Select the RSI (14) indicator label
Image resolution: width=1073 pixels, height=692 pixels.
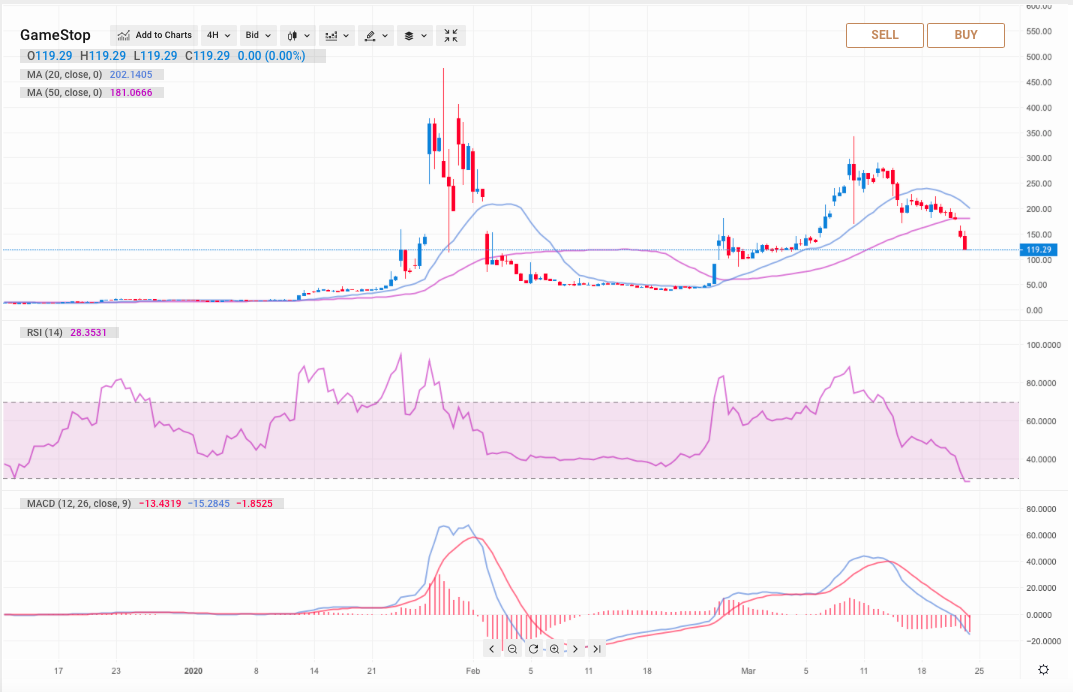[x=45, y=332]
